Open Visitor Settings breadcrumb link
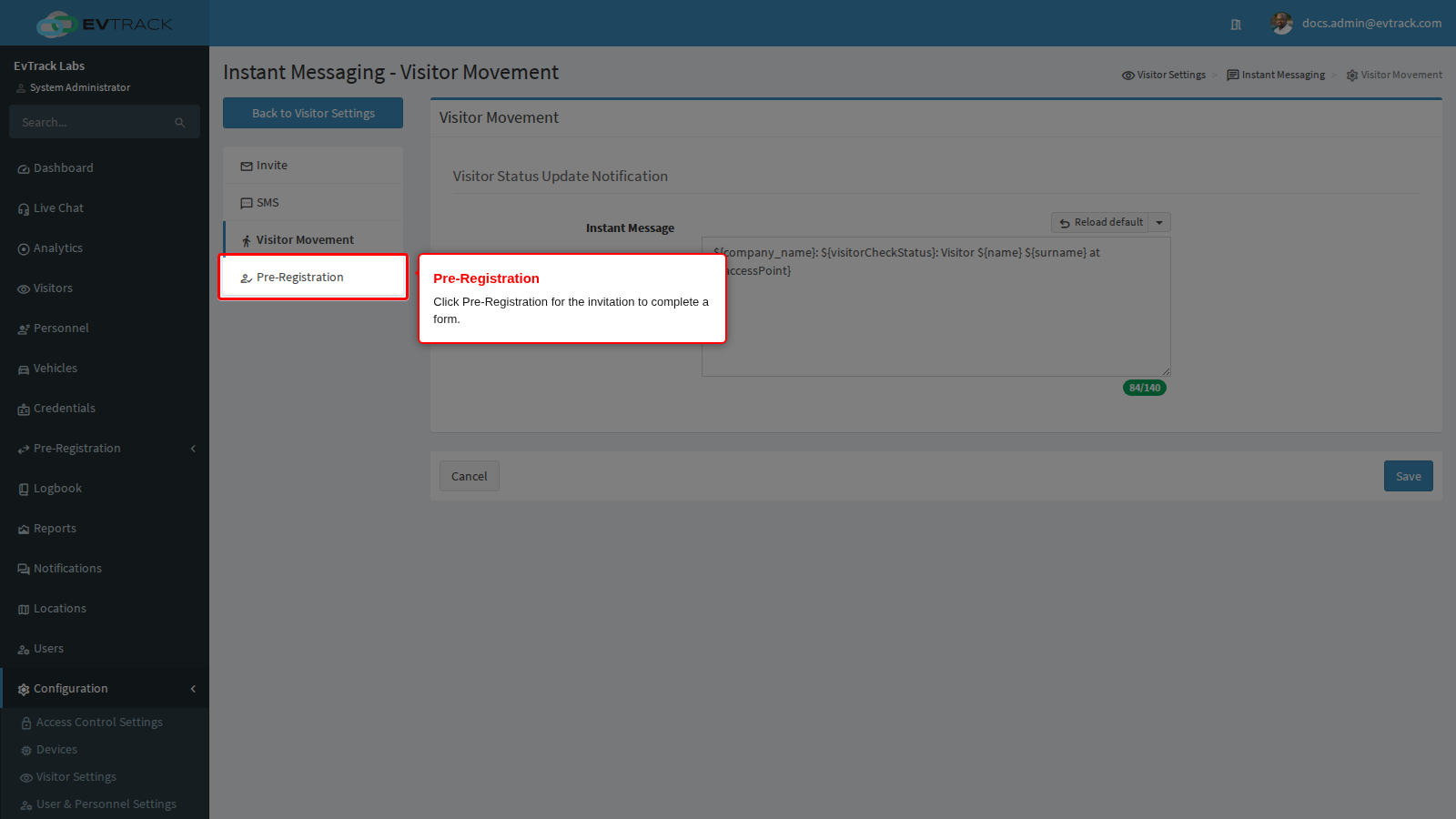 click(1164, 76)
